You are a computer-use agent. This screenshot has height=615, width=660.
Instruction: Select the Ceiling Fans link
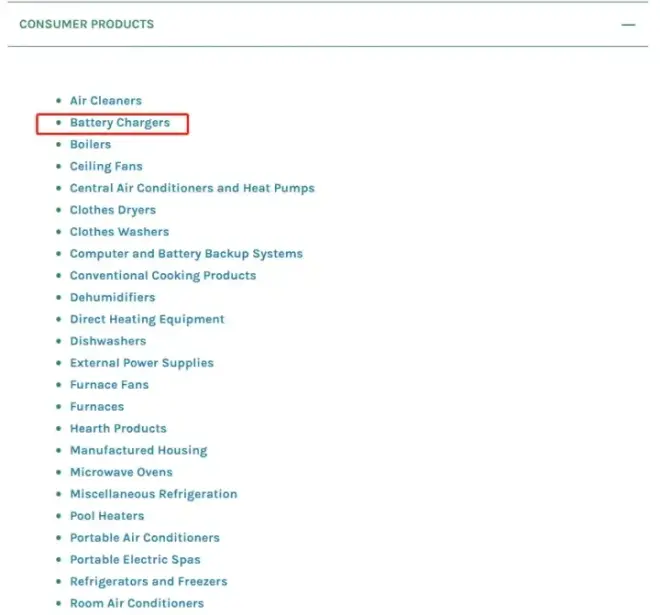tap(106, 167)
